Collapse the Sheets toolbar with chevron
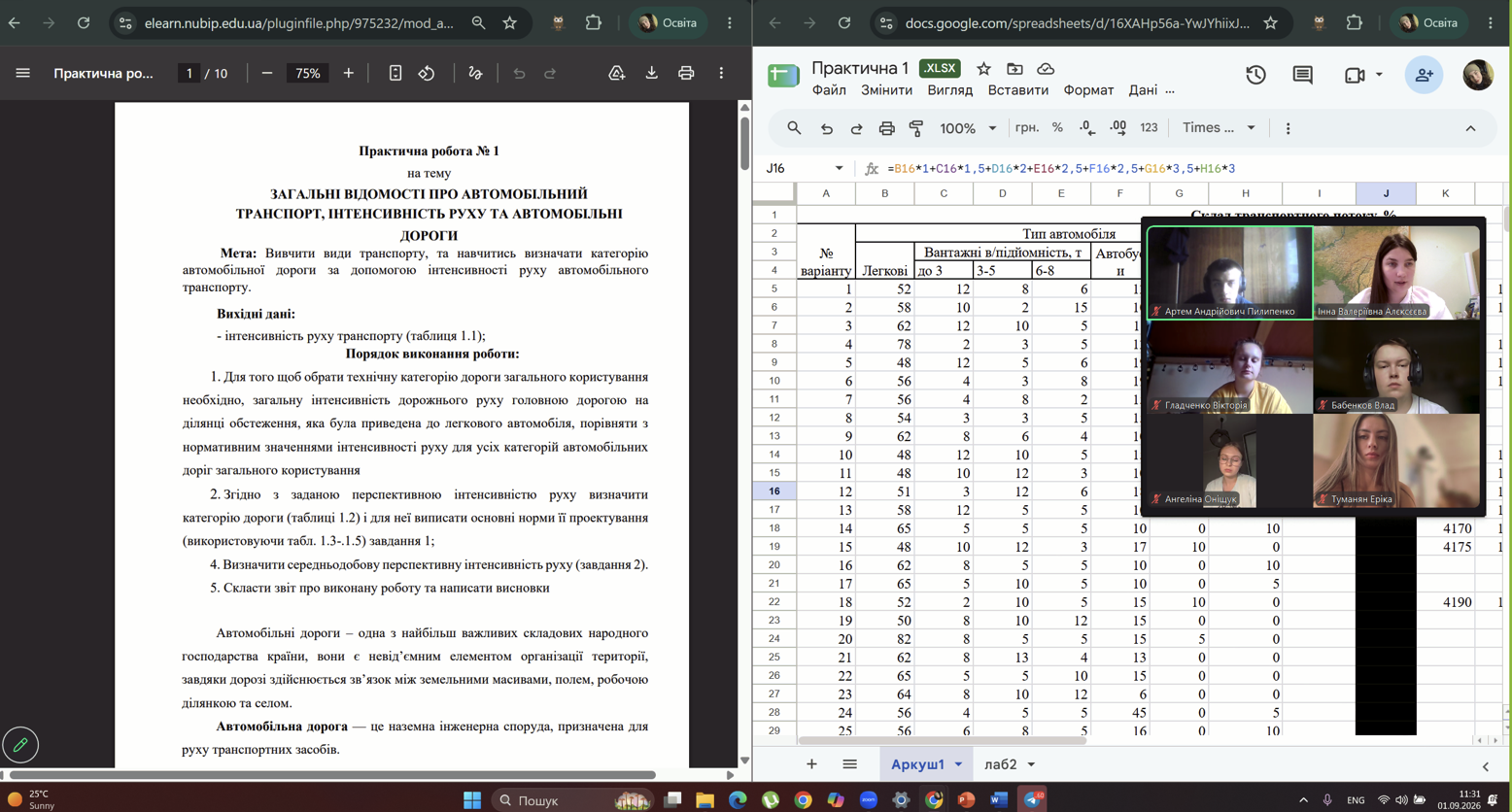The image size is (1512, 812). point(1470,128)
